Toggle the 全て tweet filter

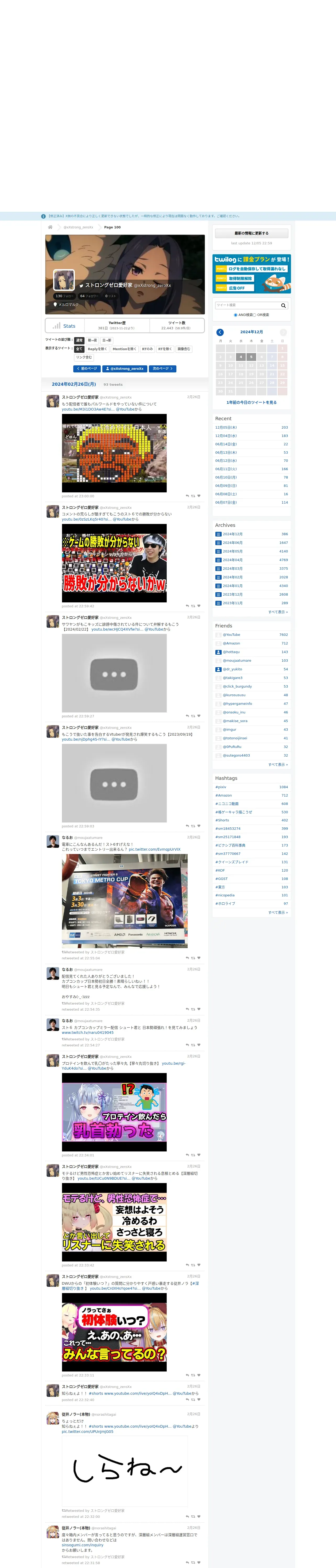79,349
